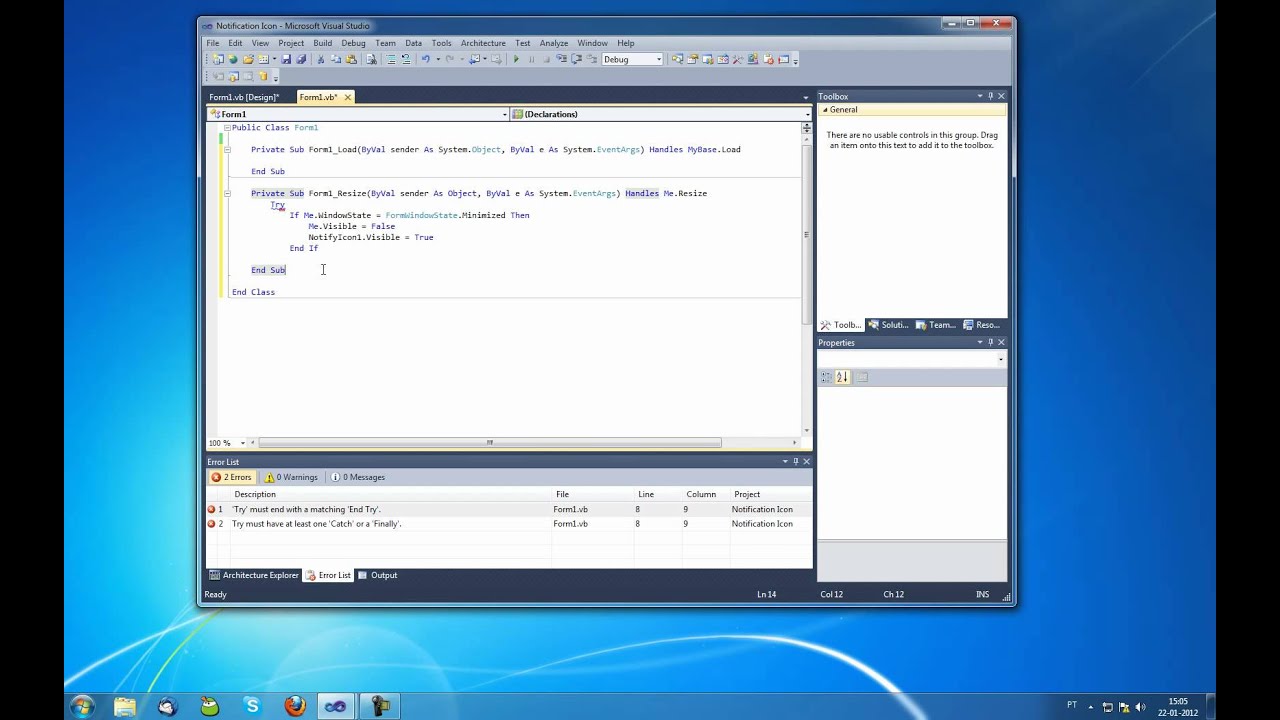Collapse the Form1_Load sub outline
The width and height of the screenshot is (1280, 720).
(x=227, y=150)
